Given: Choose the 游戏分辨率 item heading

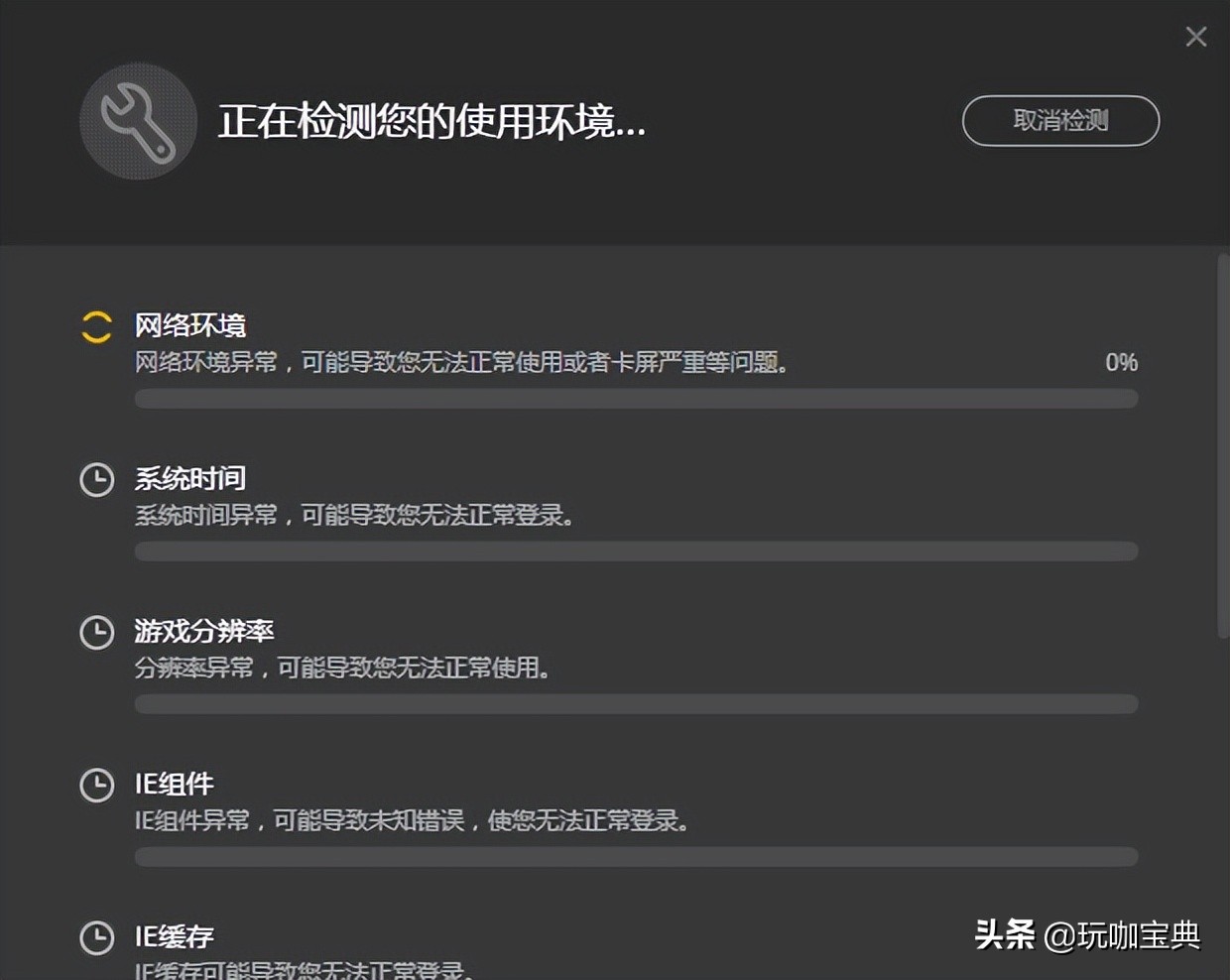Looking at the screenshot, I should 204,631.
